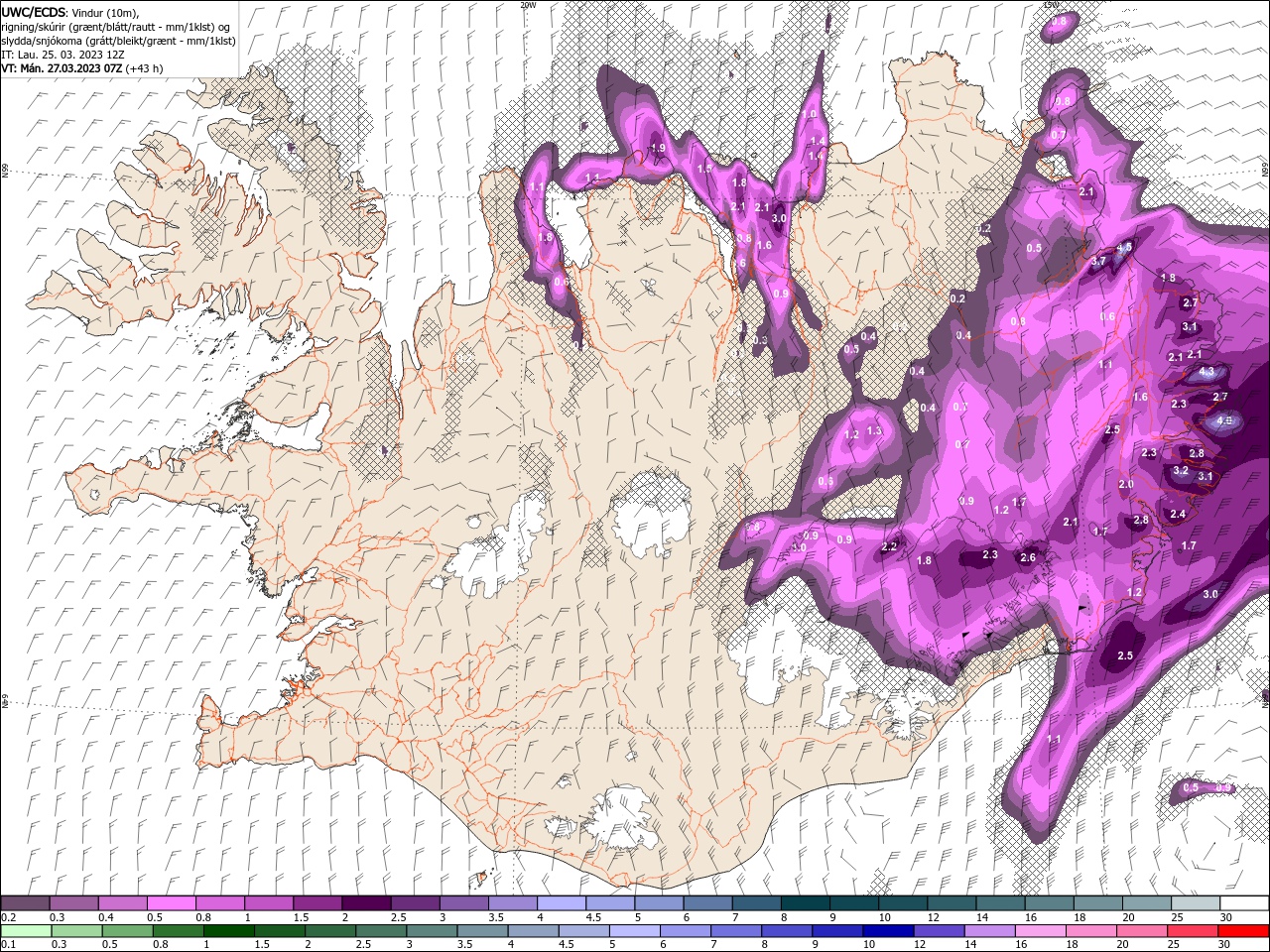
Task: Click the 3.2 precipitation value on the map
Action: pos(1181,471)
